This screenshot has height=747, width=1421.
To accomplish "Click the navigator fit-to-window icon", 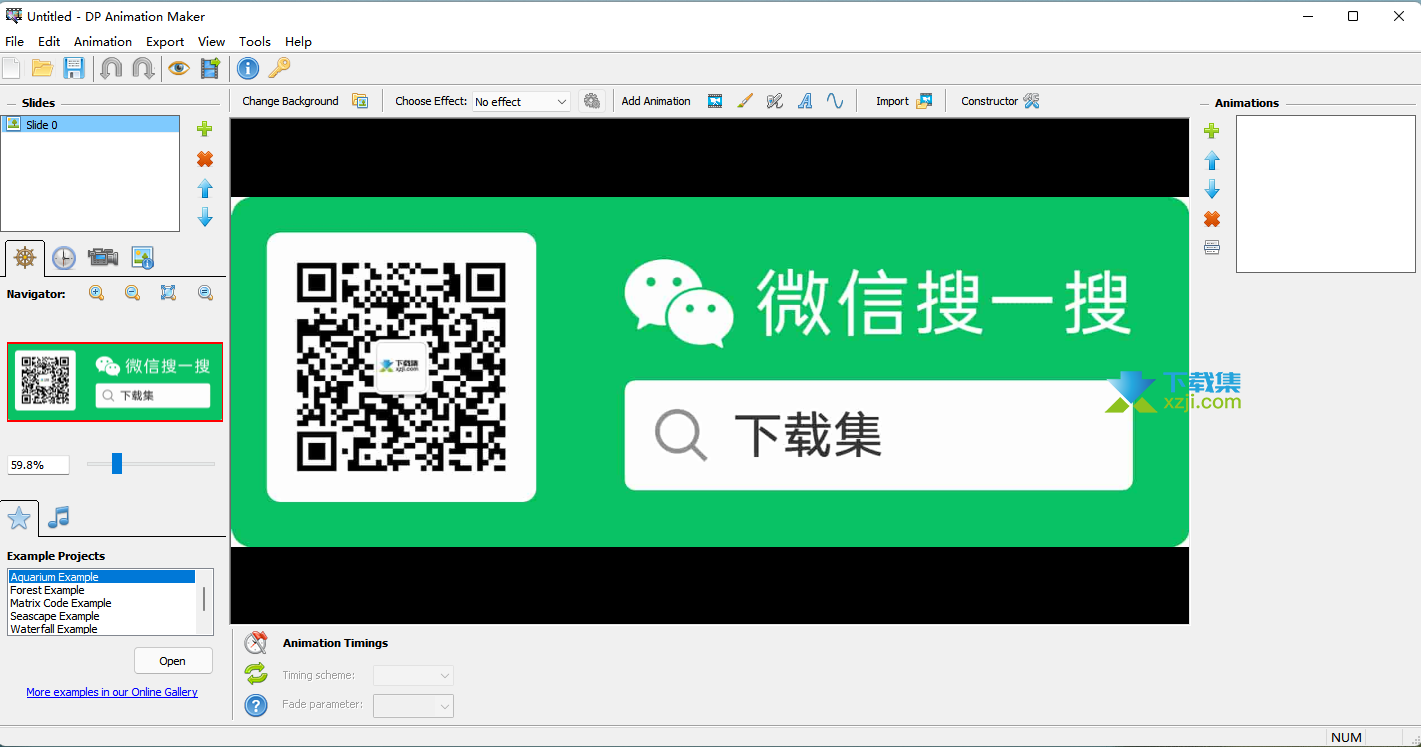I will pos(168,293).
